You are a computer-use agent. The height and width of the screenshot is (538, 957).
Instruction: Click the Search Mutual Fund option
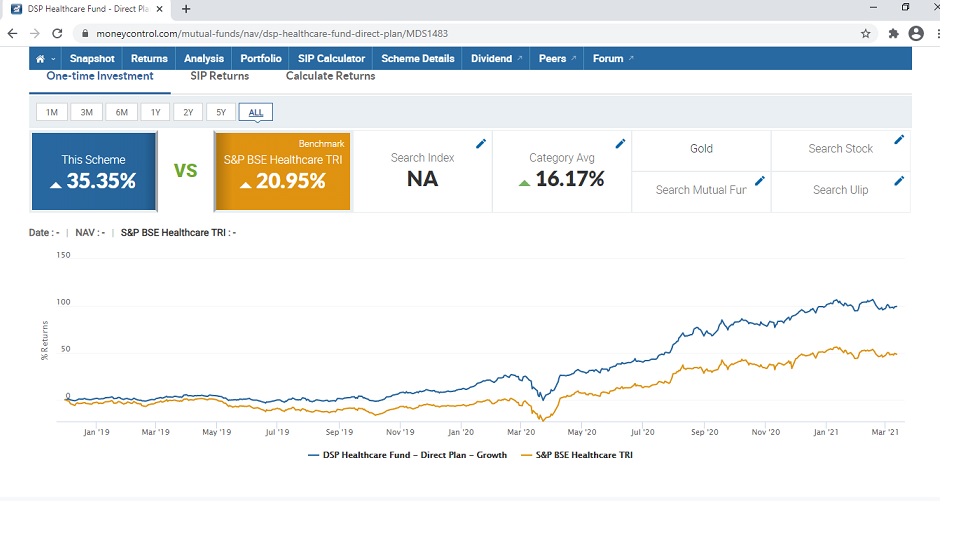click(701, 190)
